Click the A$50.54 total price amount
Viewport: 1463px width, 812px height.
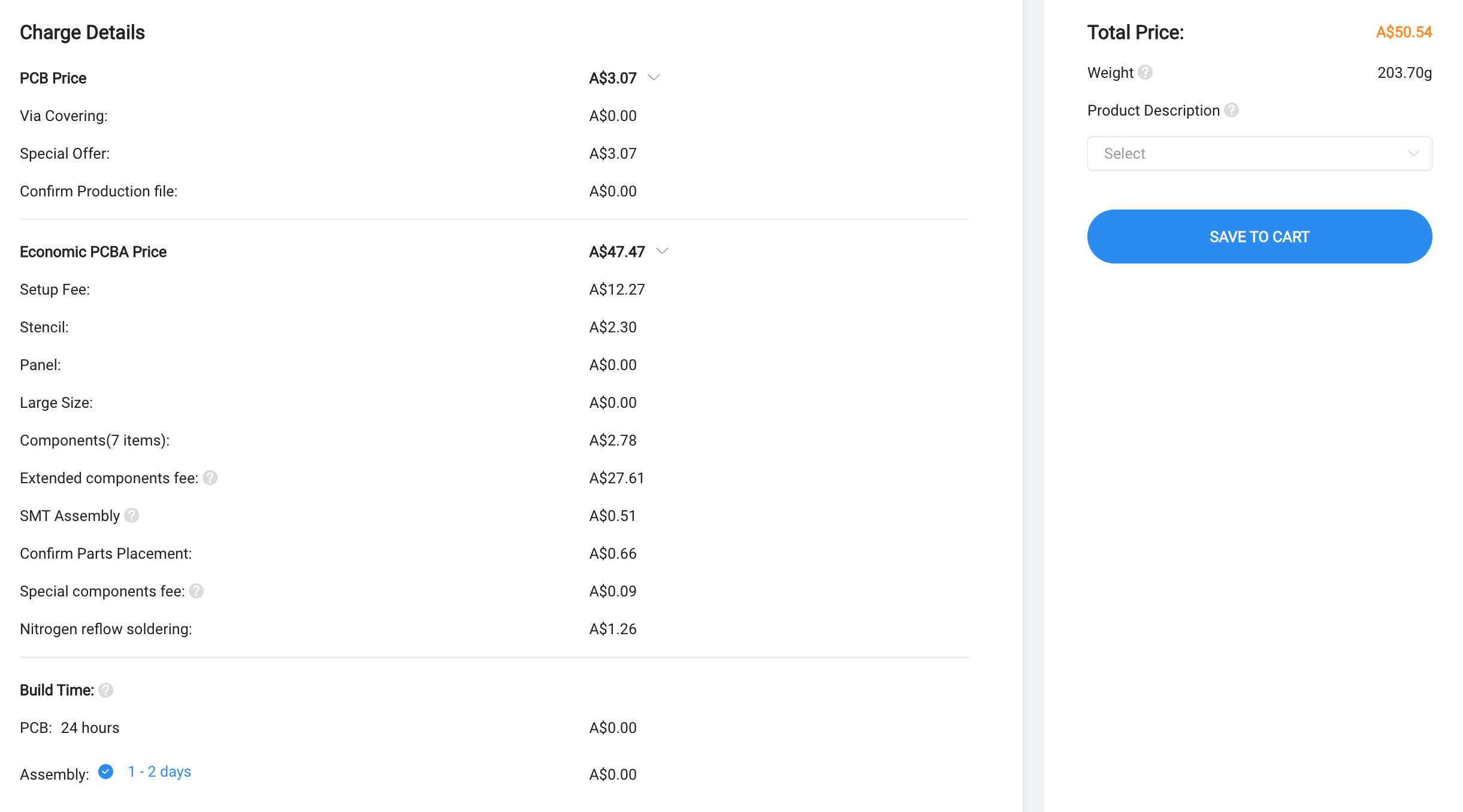1404,32
